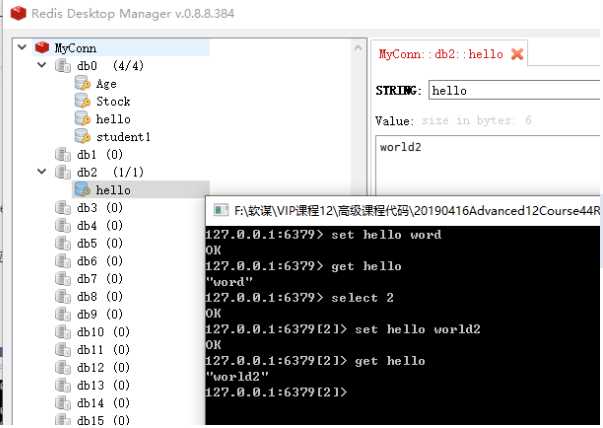Select db2 (1/1) in the tree

(110, 172)
